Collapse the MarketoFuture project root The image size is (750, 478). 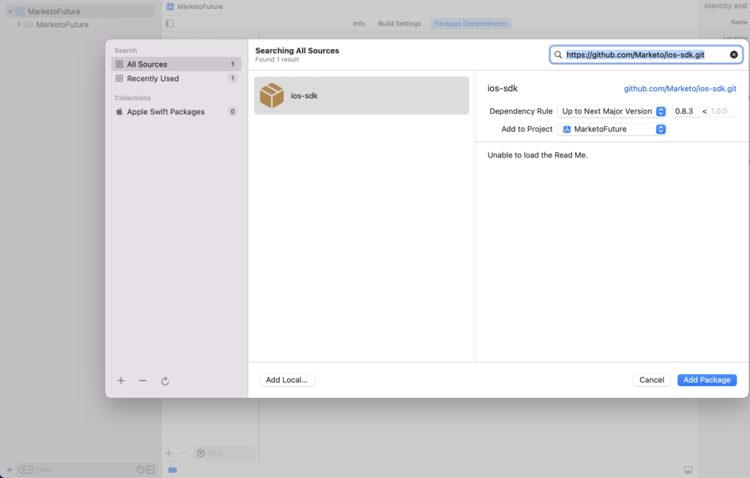click(x=10, y=11)
